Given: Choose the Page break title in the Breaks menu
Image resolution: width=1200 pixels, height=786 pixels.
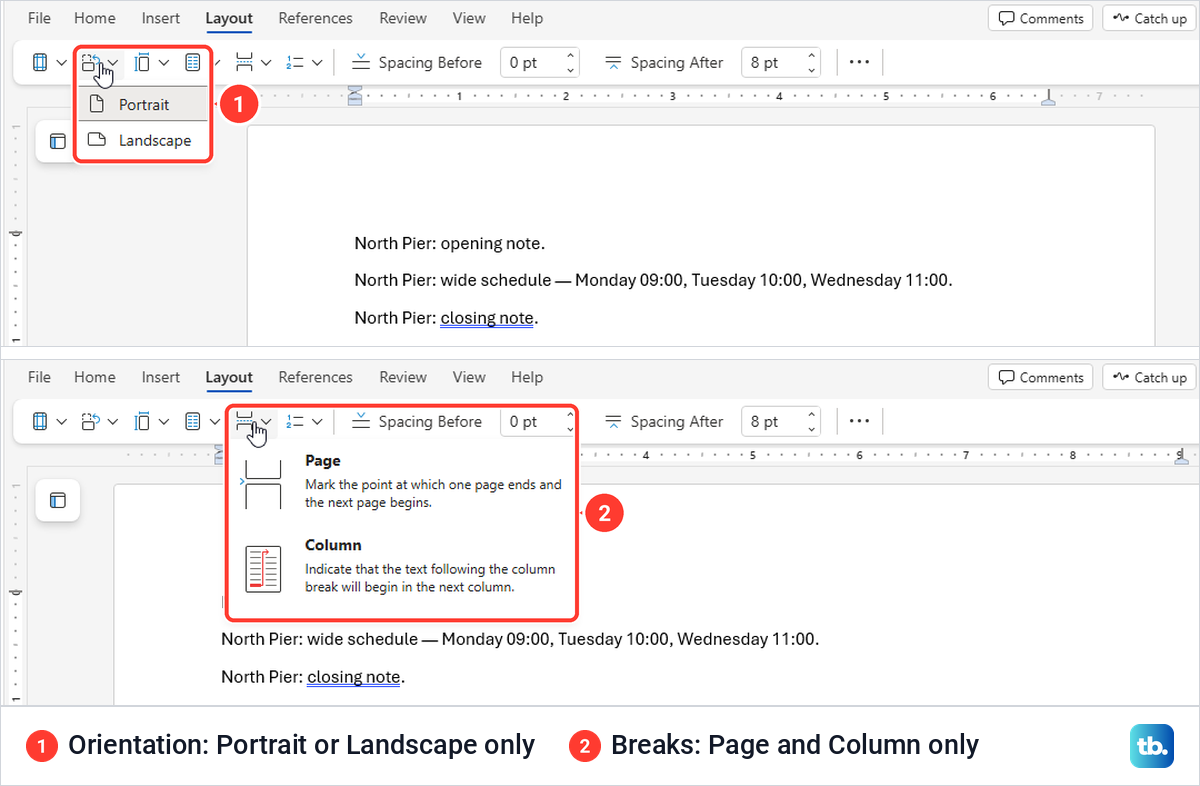Looking at the screenshot, I should coord(323,461).
